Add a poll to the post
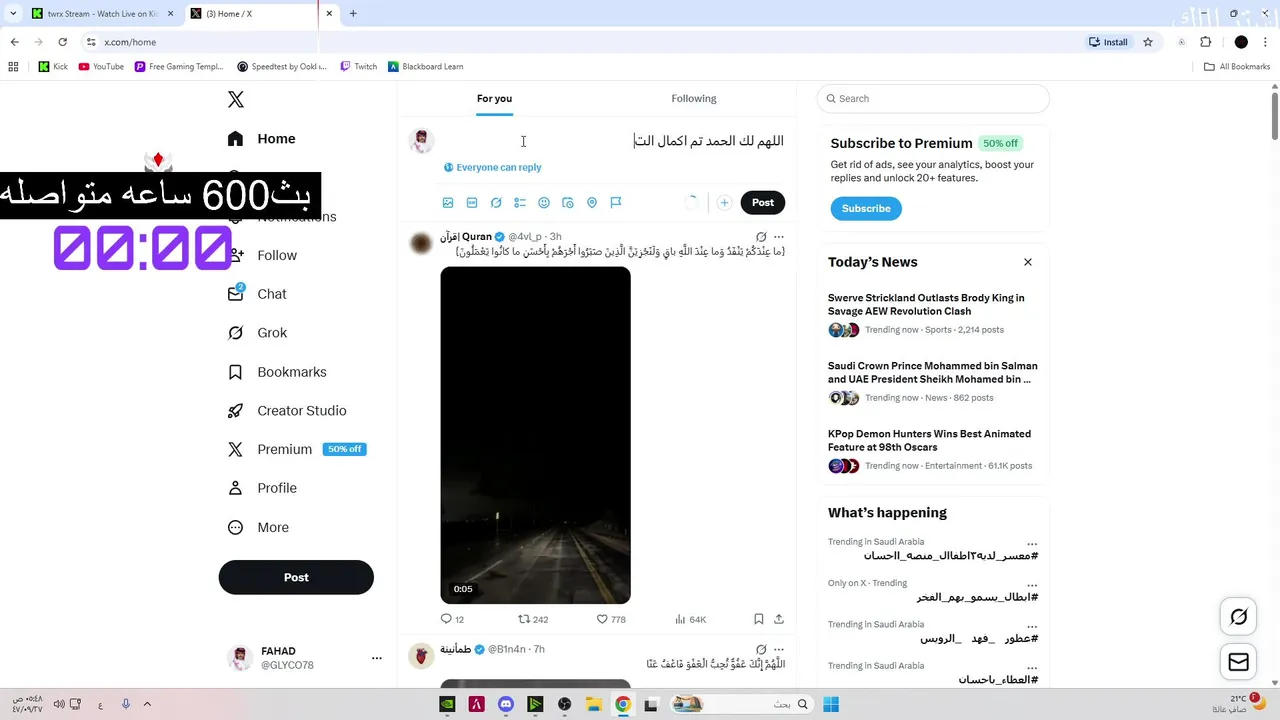The image size is (1280, 720). tap(520, 202)
